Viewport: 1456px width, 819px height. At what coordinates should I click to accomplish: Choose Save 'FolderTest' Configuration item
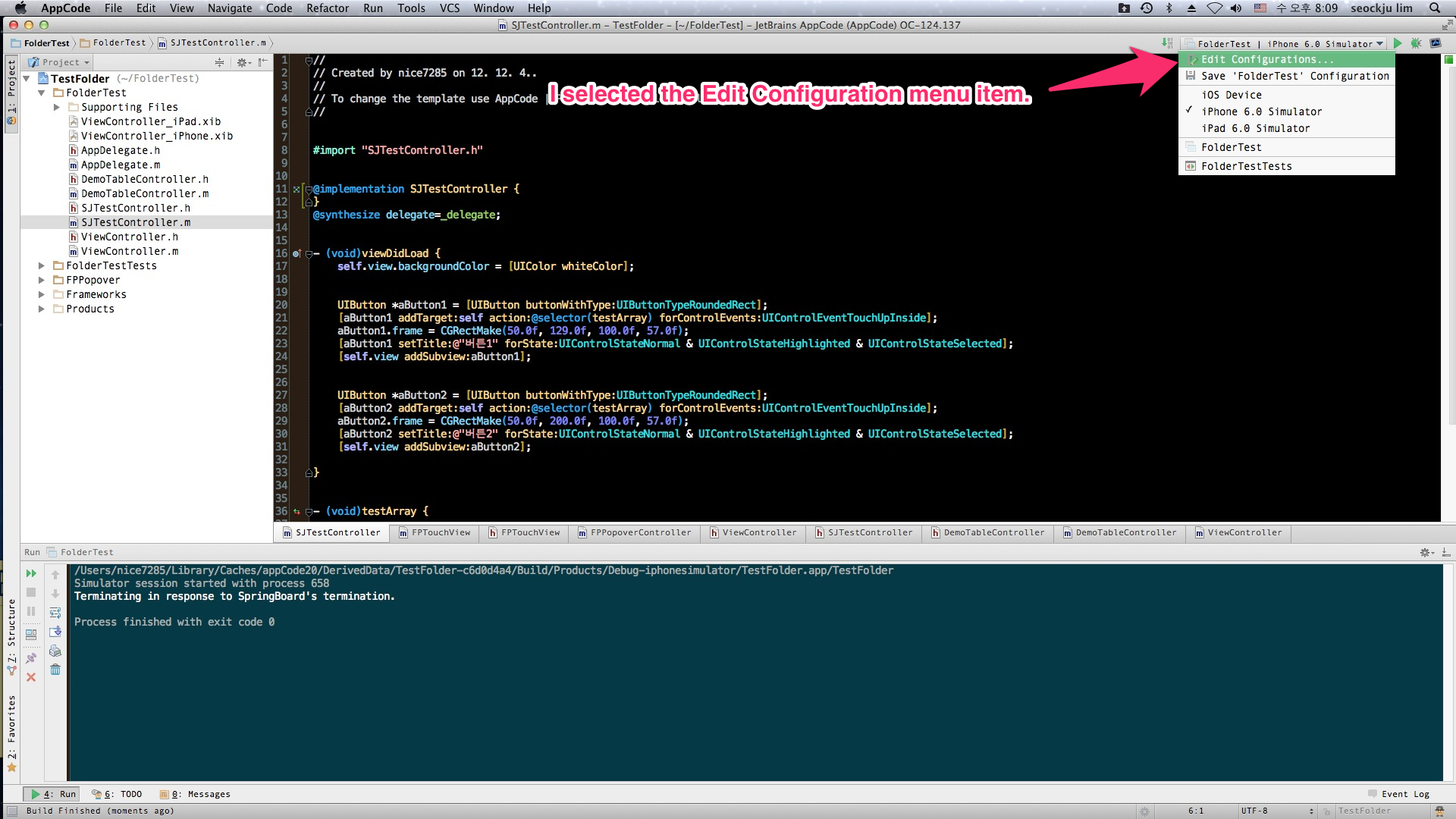(1287, 76)
